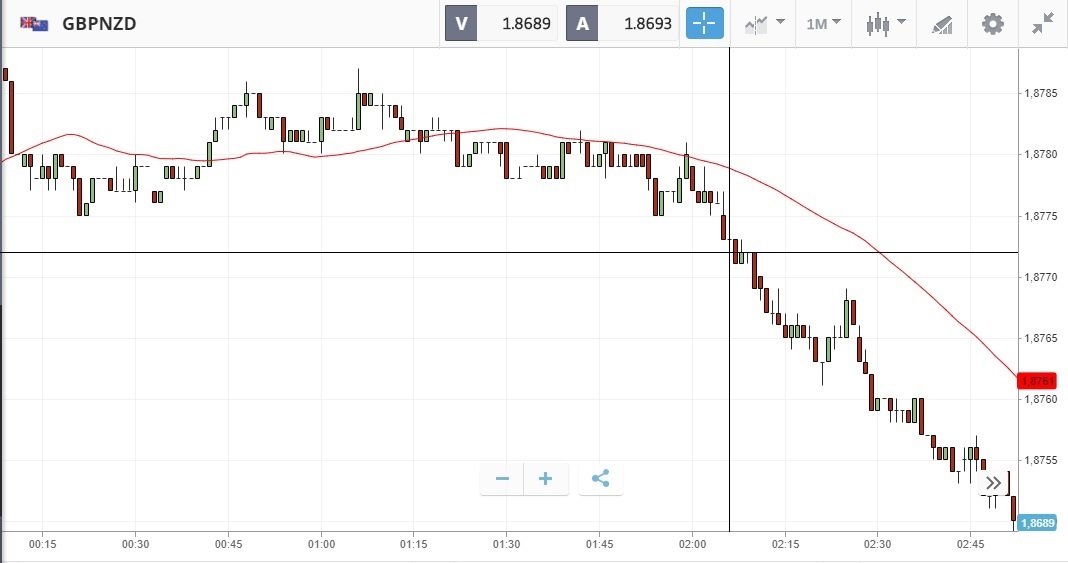Click the V sell price 1.8689 button

pyautogui.click(x=500, y=23)
